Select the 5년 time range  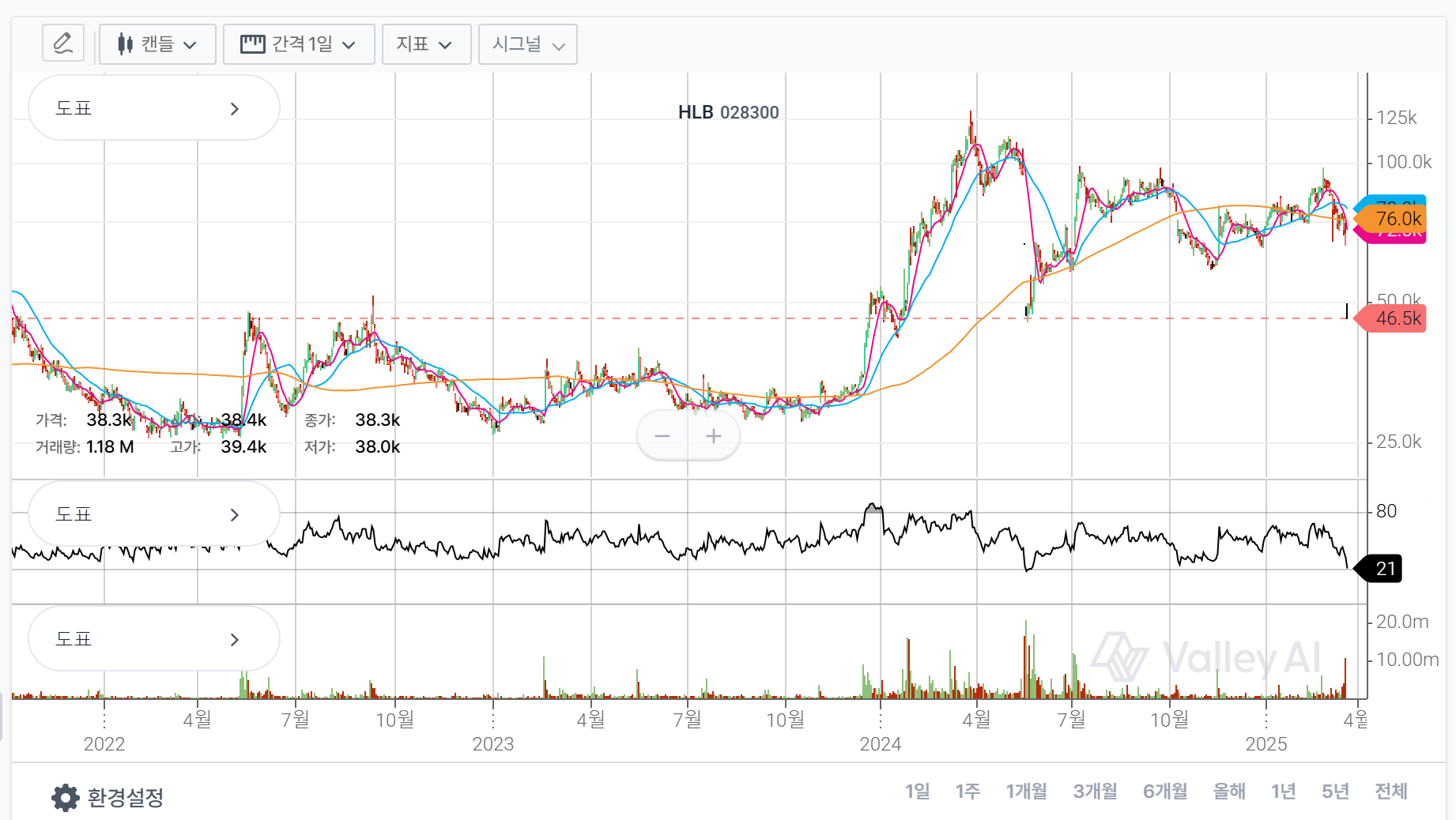(x=1335, y=791)
